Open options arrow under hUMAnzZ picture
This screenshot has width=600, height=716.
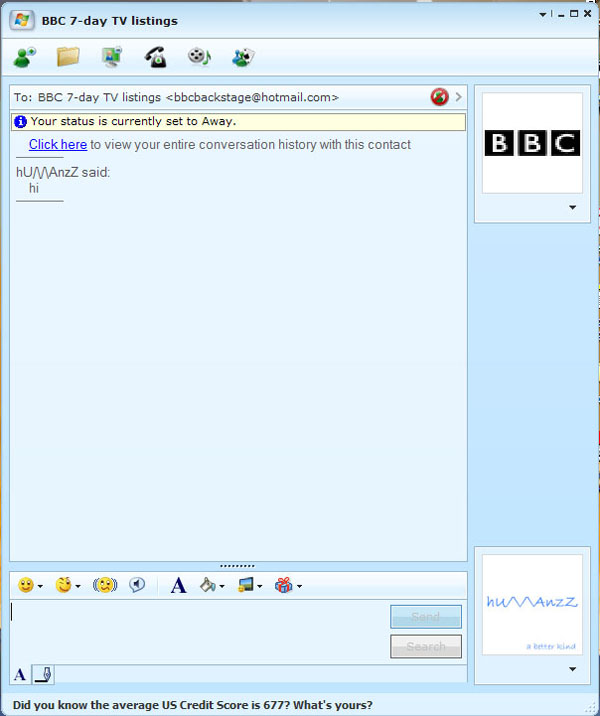(x=573, y=669)
